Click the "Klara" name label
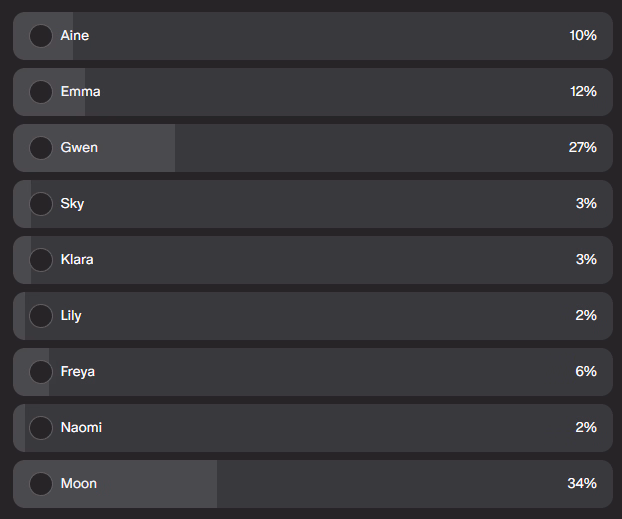This screenshot has width=622, height=519. tap(78, 260)
